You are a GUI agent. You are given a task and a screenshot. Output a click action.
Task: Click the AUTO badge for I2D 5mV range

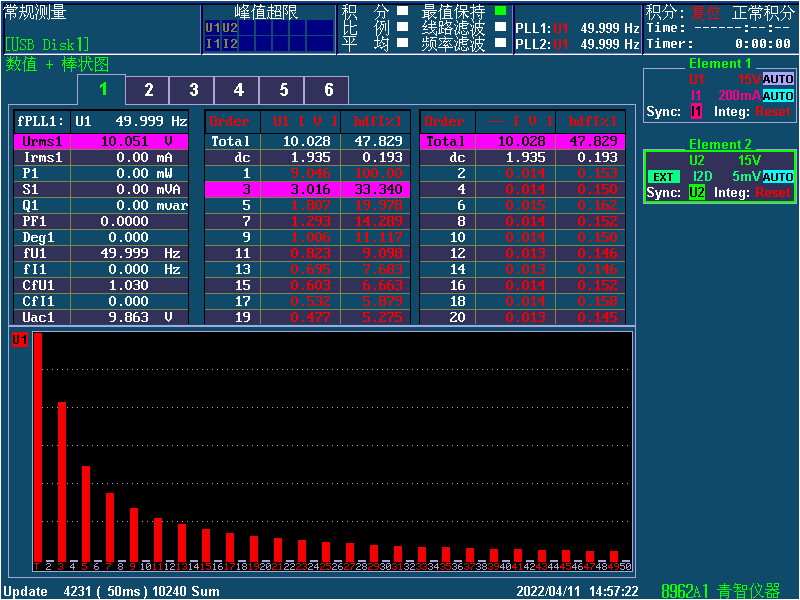click(778, 177)
